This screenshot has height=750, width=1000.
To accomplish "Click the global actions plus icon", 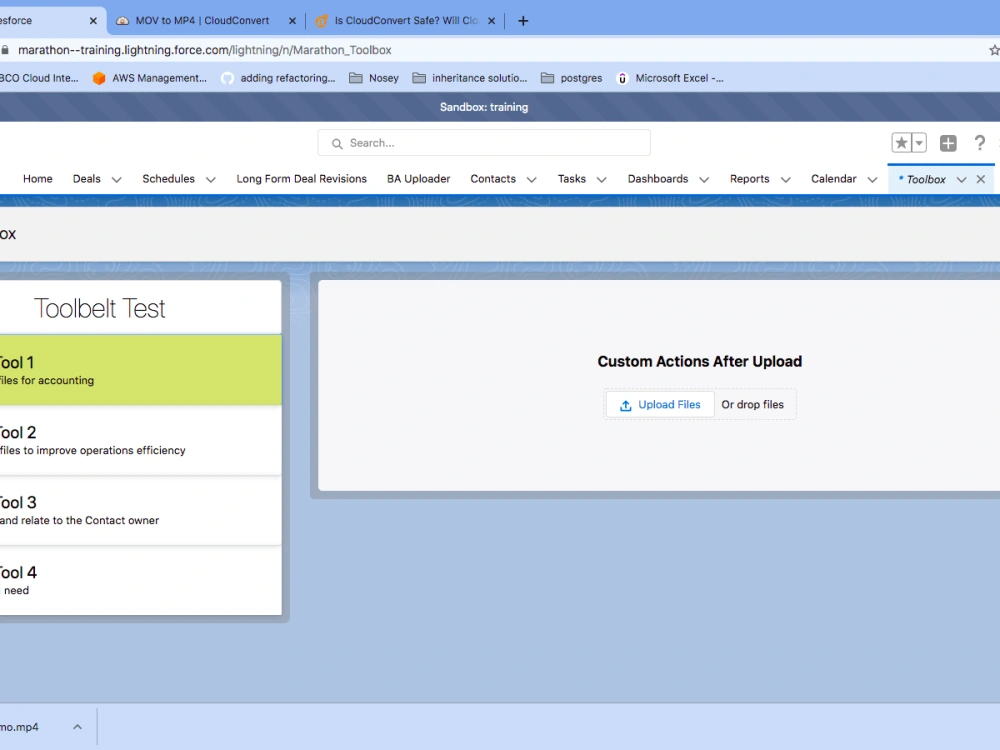I will [948, 143].
